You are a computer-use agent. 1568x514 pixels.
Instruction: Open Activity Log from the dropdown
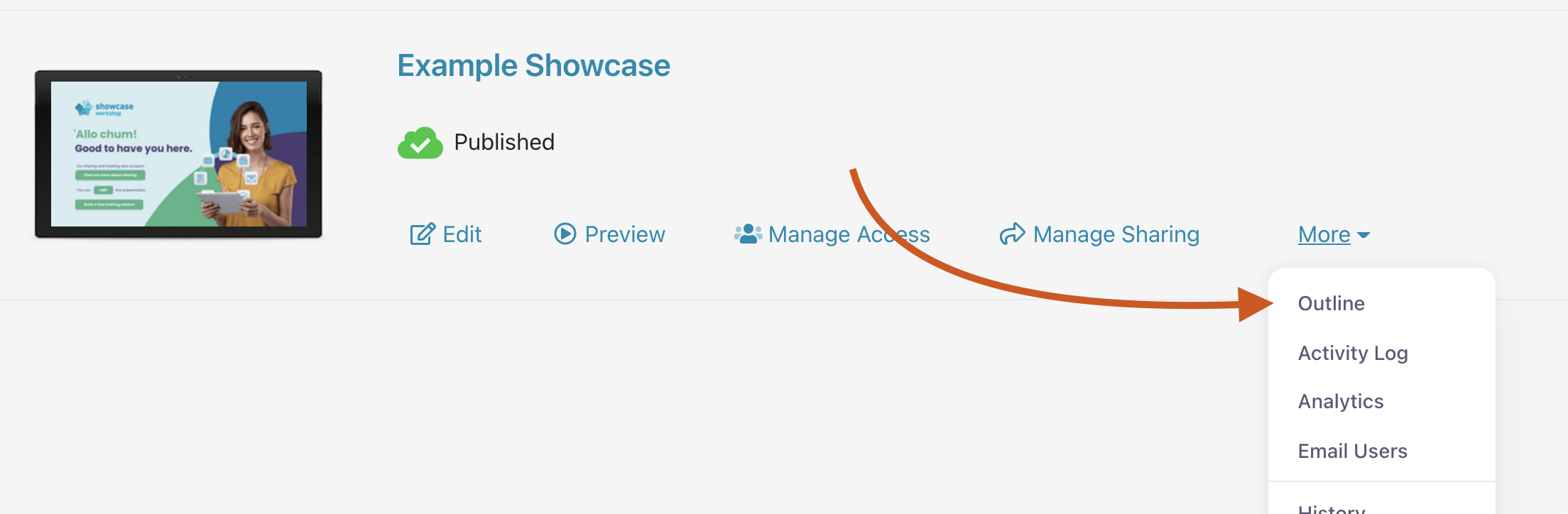tap(1352, 353)
